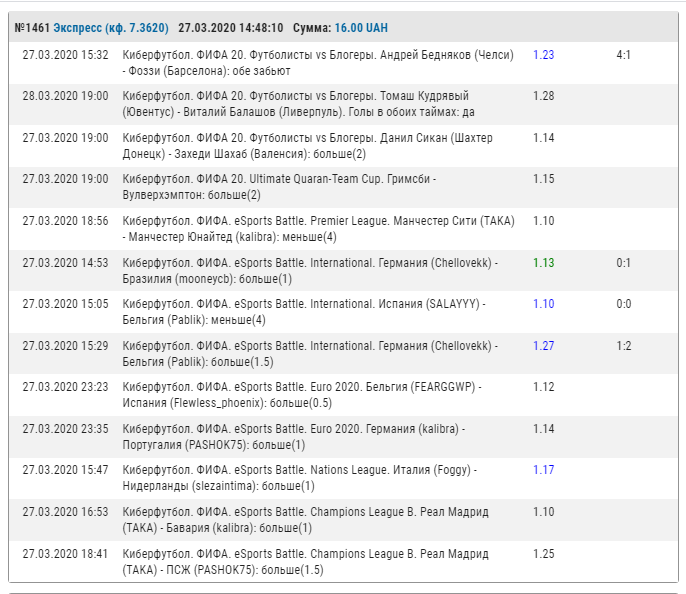Click date 27.03.2020 15:47
The image size is (686, 594).
pyautogui.click(x=65, y=471)
